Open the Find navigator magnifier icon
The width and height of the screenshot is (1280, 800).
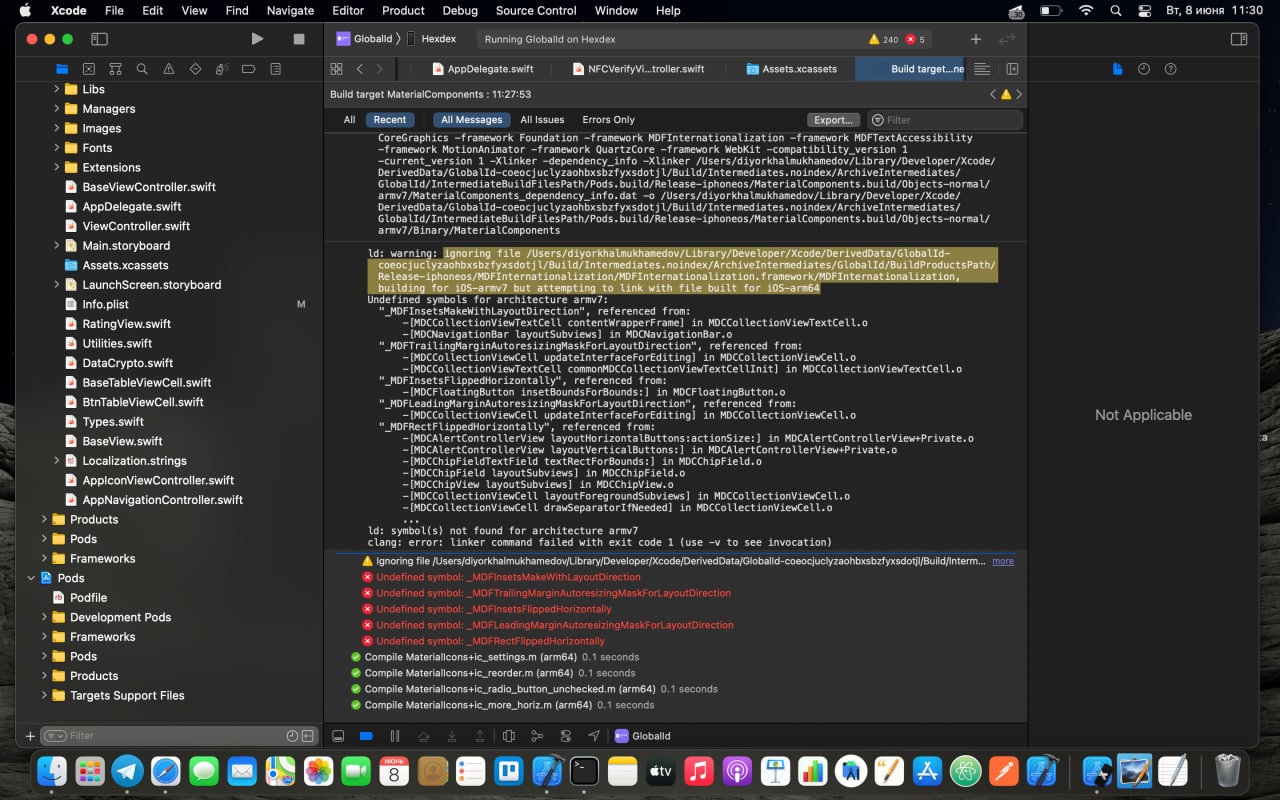pyautogui.click(x=142, y=69)
